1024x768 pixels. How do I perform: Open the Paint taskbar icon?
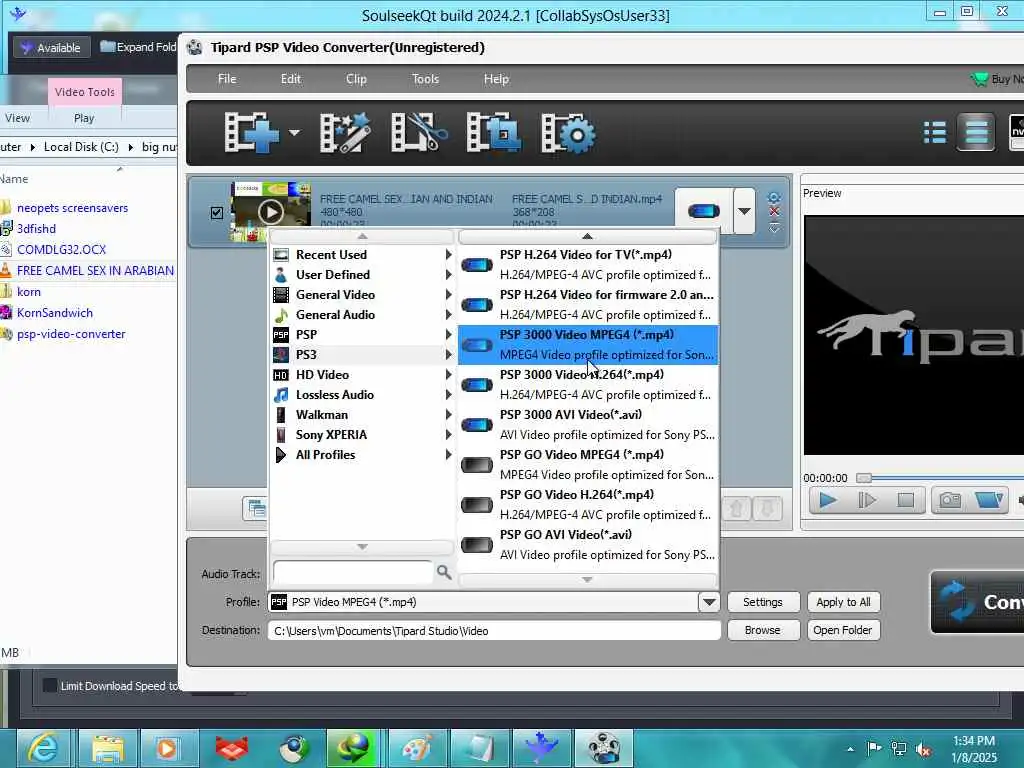(417, 748)
